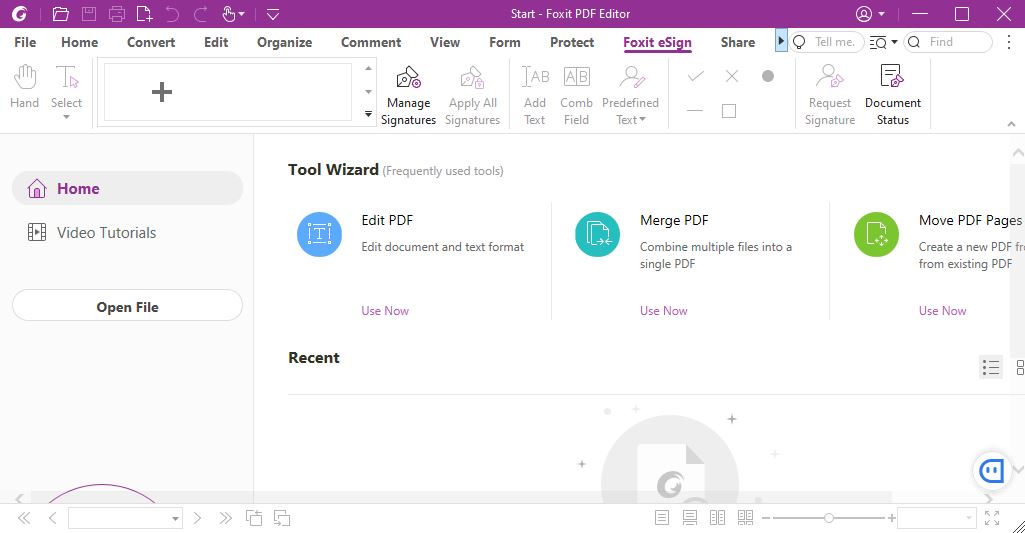Go to first page with double-left arrow
This screenshot has height=533, width=1025.
[24, 519]
